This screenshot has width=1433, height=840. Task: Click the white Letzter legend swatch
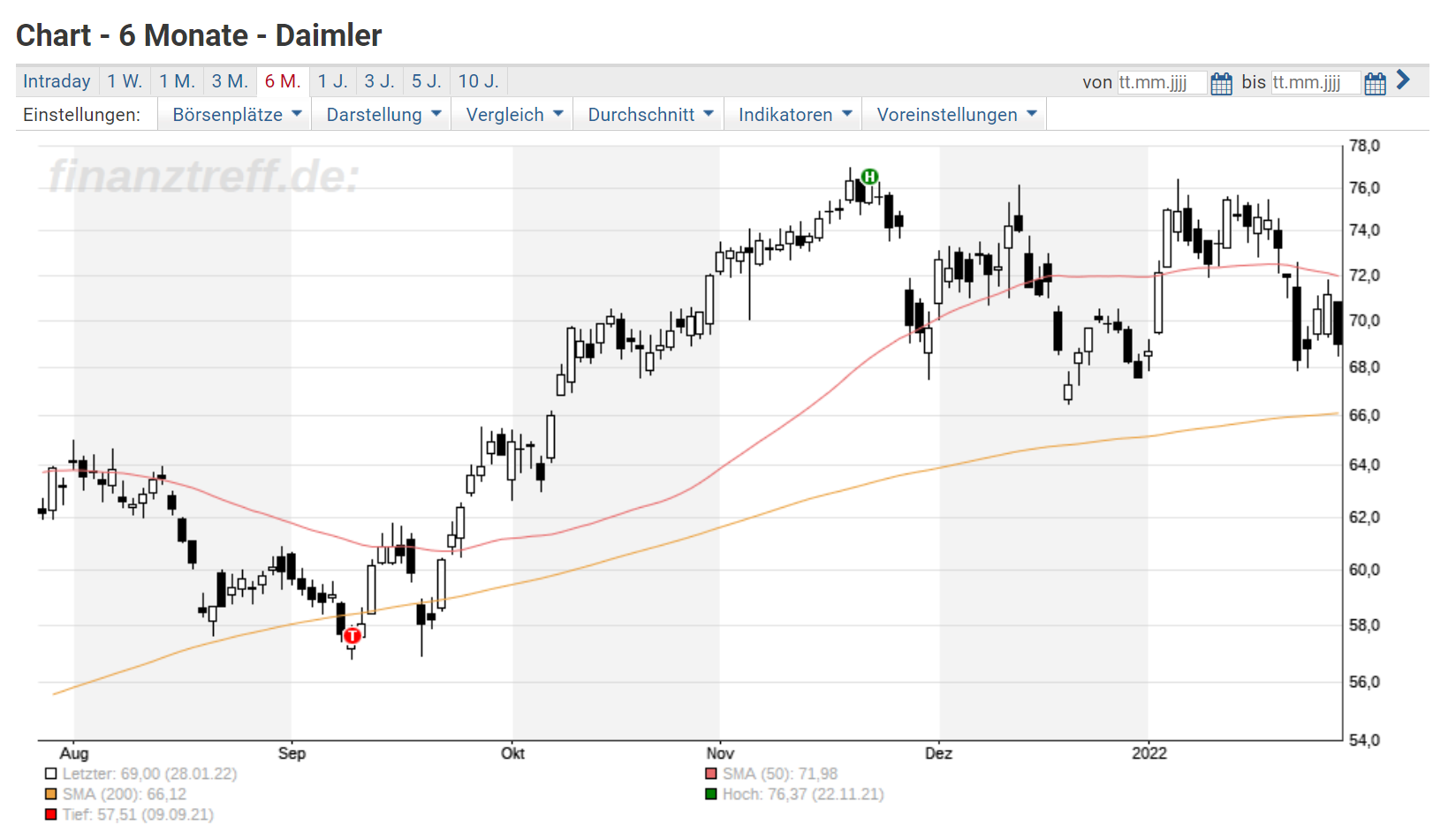pos(50,774)
